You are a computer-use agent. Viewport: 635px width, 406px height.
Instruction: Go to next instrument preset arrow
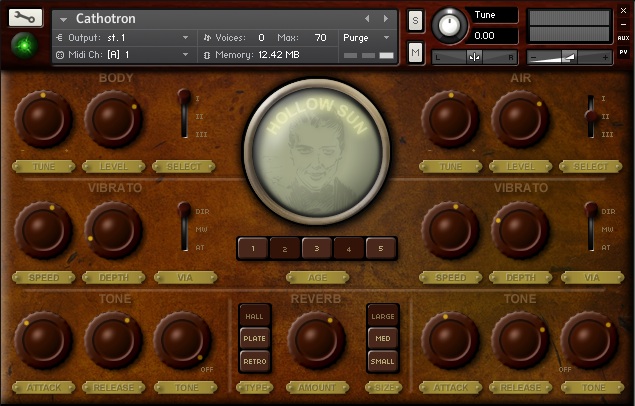pyautogui.click(x=386, y=19)
